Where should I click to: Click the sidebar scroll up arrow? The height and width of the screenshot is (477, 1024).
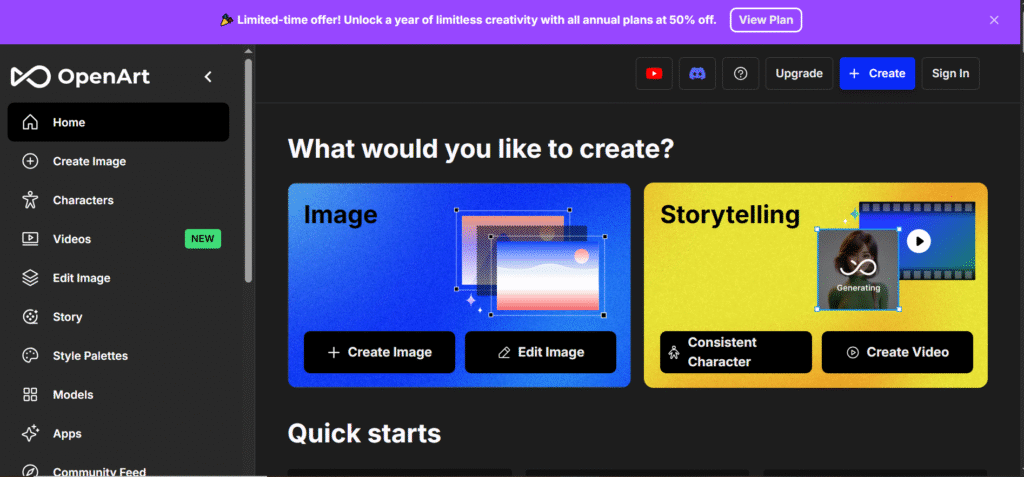click(x=248, y=51)
